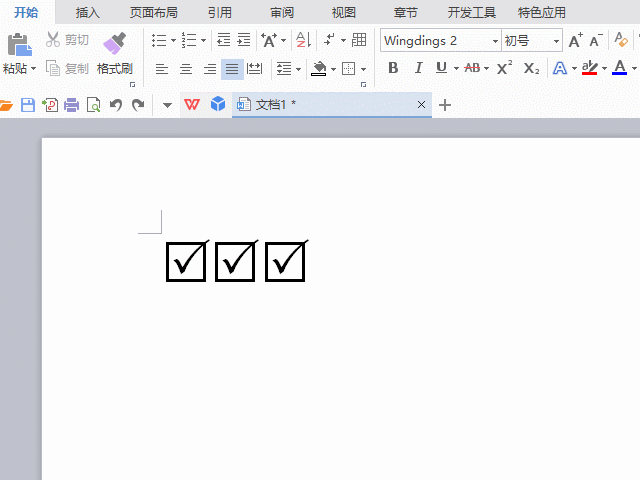Screen dimensions: 640x480
Task: Apply red highlight color
Action: 589,68
